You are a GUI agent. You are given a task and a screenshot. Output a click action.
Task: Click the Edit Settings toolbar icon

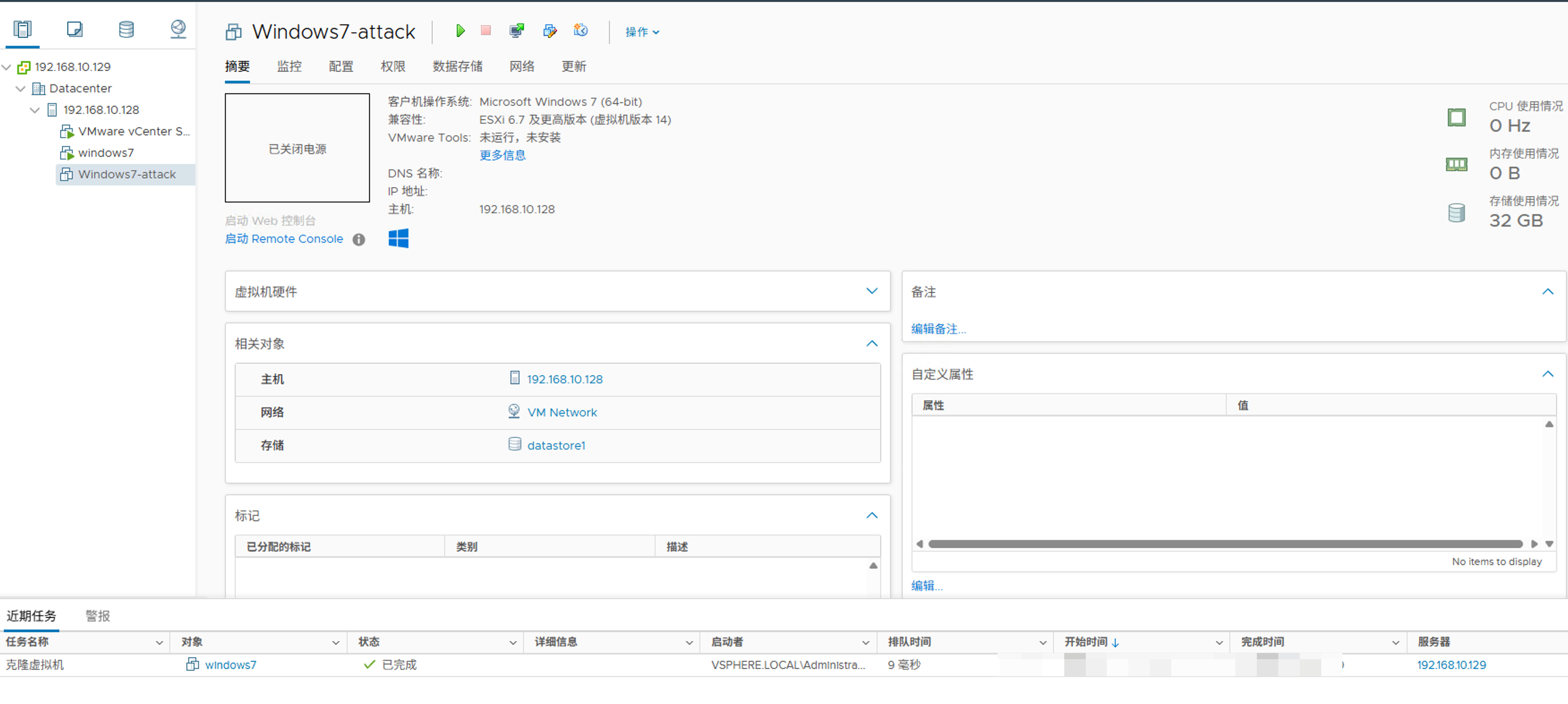coord(550,30)
